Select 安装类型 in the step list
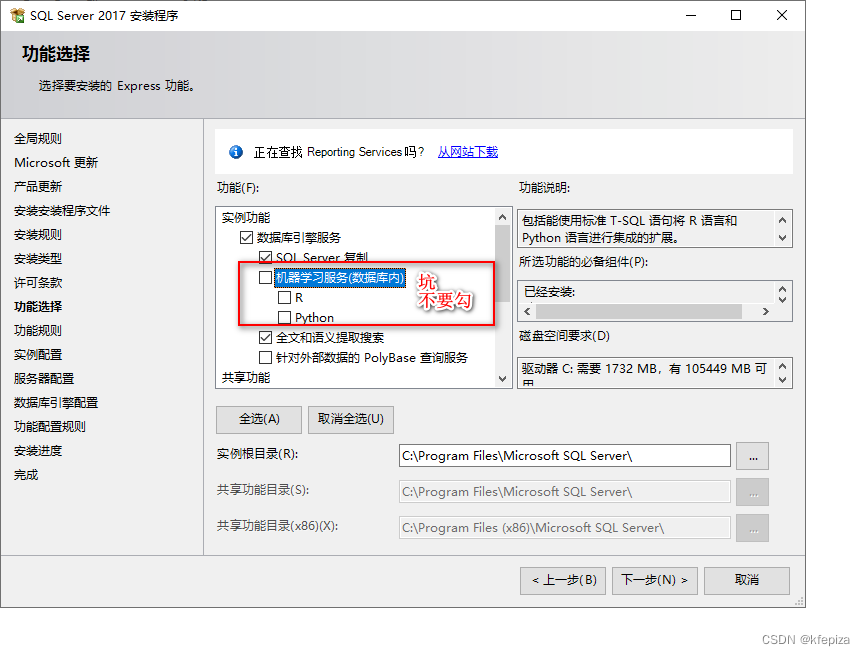 point(38,259)
